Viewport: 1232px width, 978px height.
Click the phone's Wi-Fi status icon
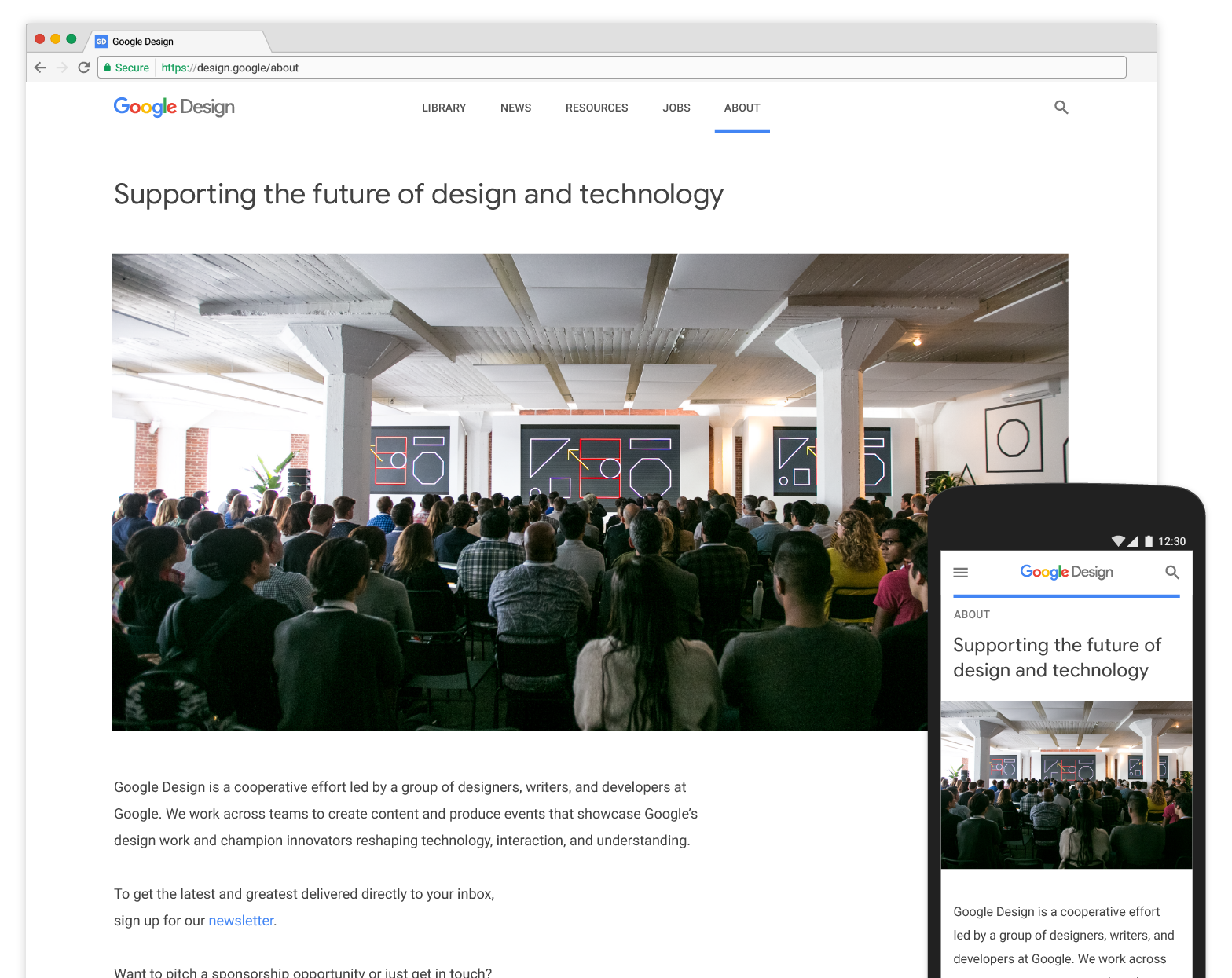tap(1118, 541)
